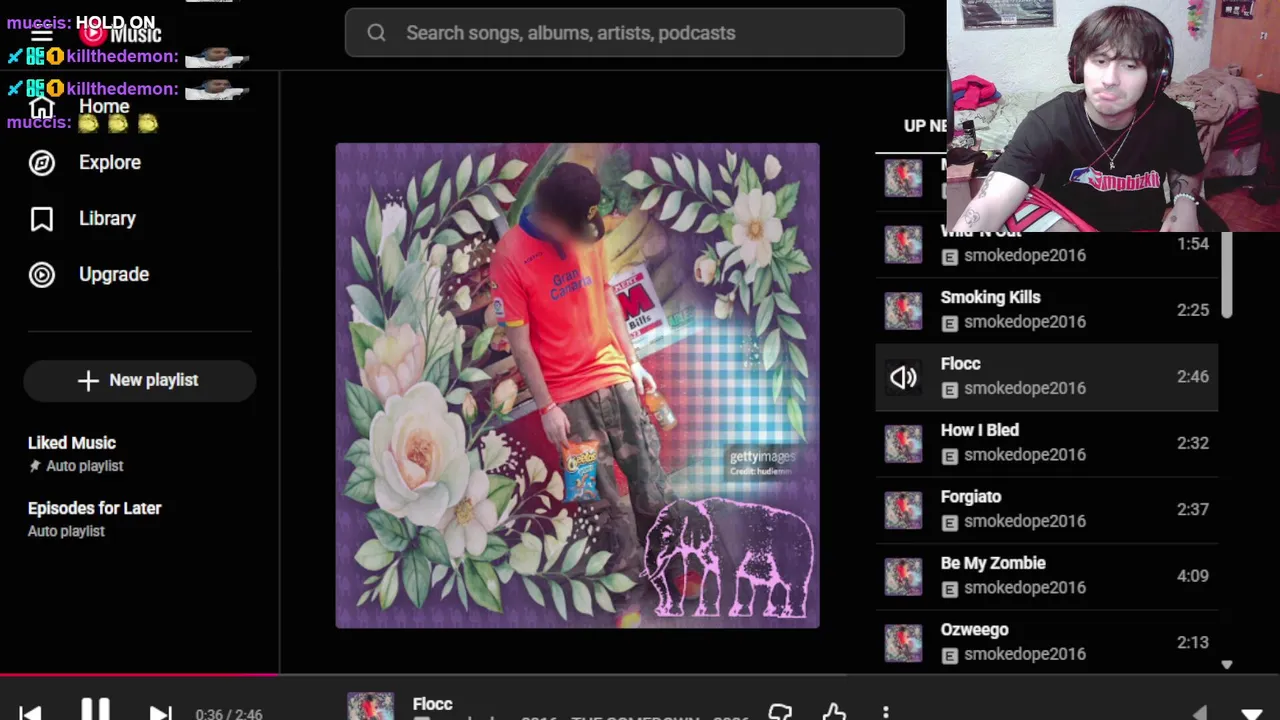The width and height of the screenshot is (1280, 720).
Task: Open smokedope2016 artist under Be My Zombie
Action: 1025,588
